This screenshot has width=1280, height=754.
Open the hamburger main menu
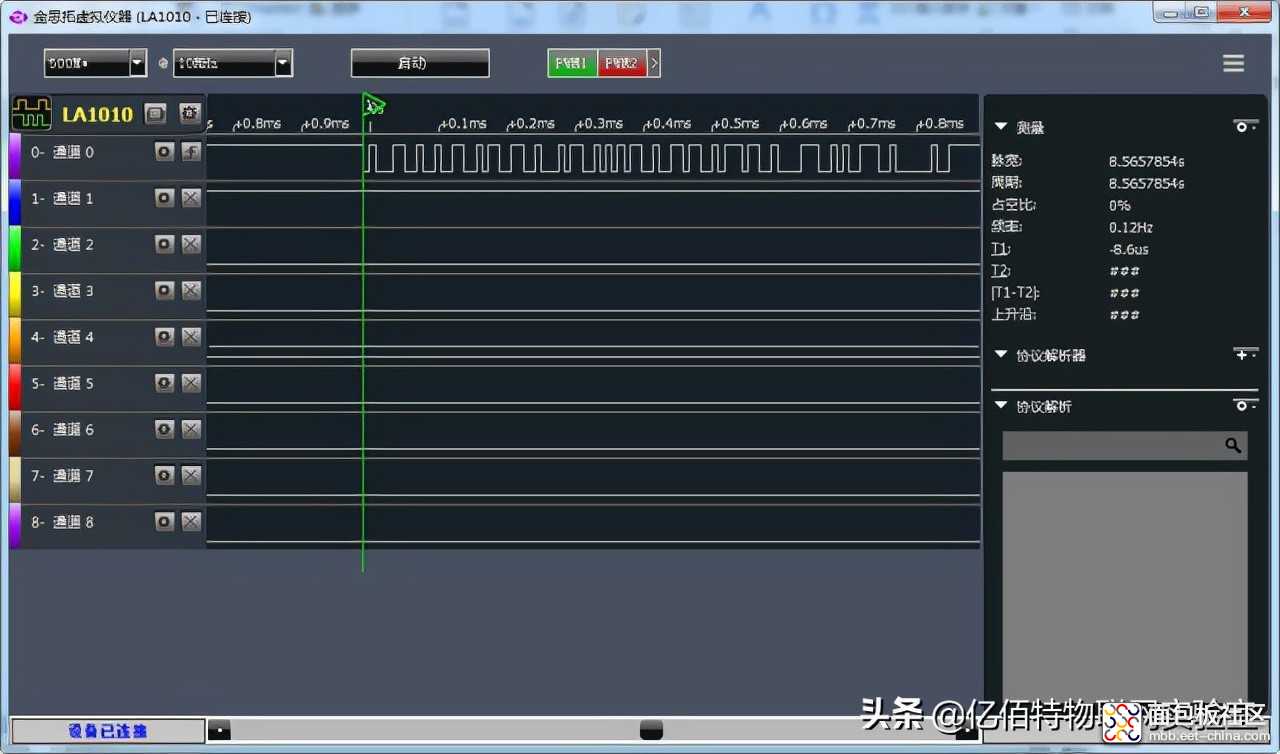tap(1234, 63)
